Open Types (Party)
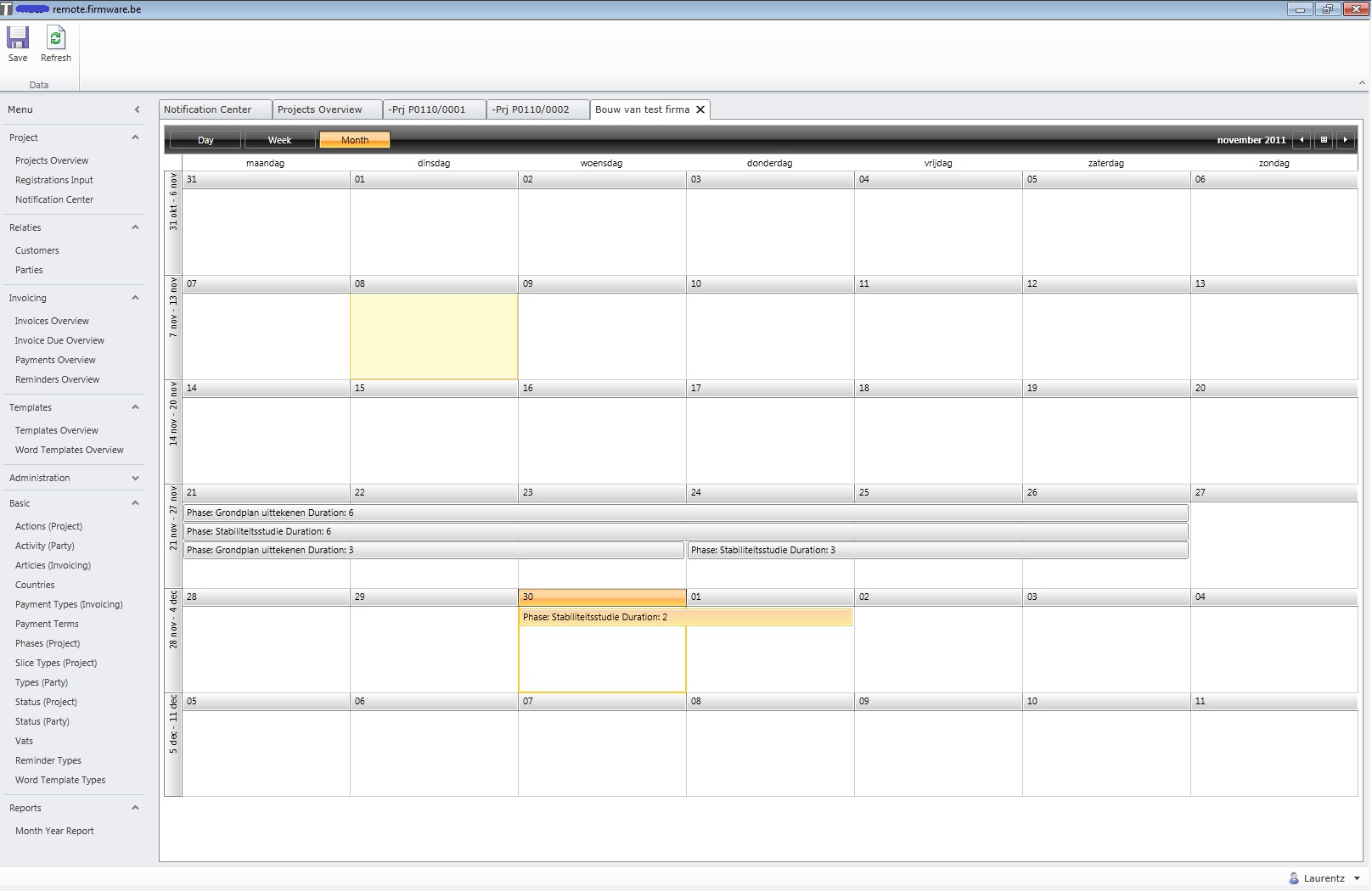This screenshot has width=1372, height=891. click(x=42, y=682)
